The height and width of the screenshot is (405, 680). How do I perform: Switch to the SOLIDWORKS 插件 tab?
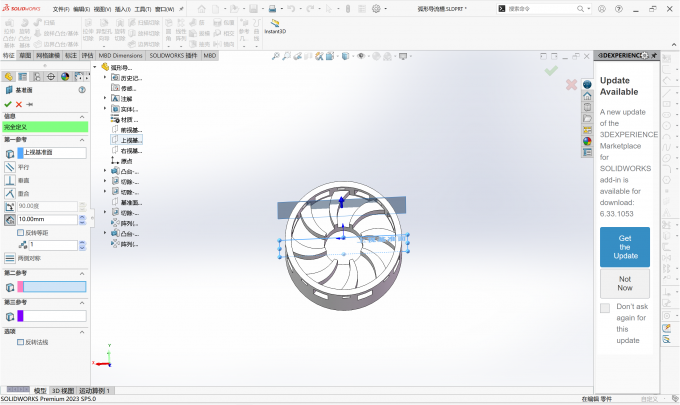tap(173, 56)
